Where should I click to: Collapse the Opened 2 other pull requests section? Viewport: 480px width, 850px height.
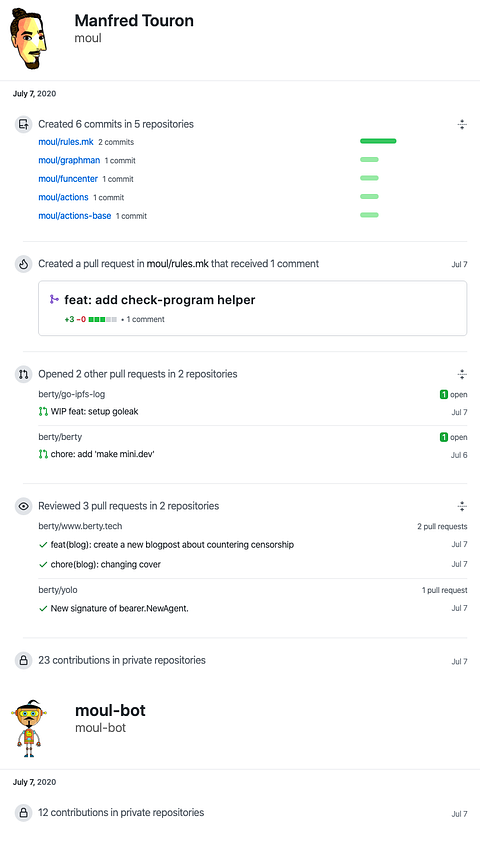pos(462,374)
